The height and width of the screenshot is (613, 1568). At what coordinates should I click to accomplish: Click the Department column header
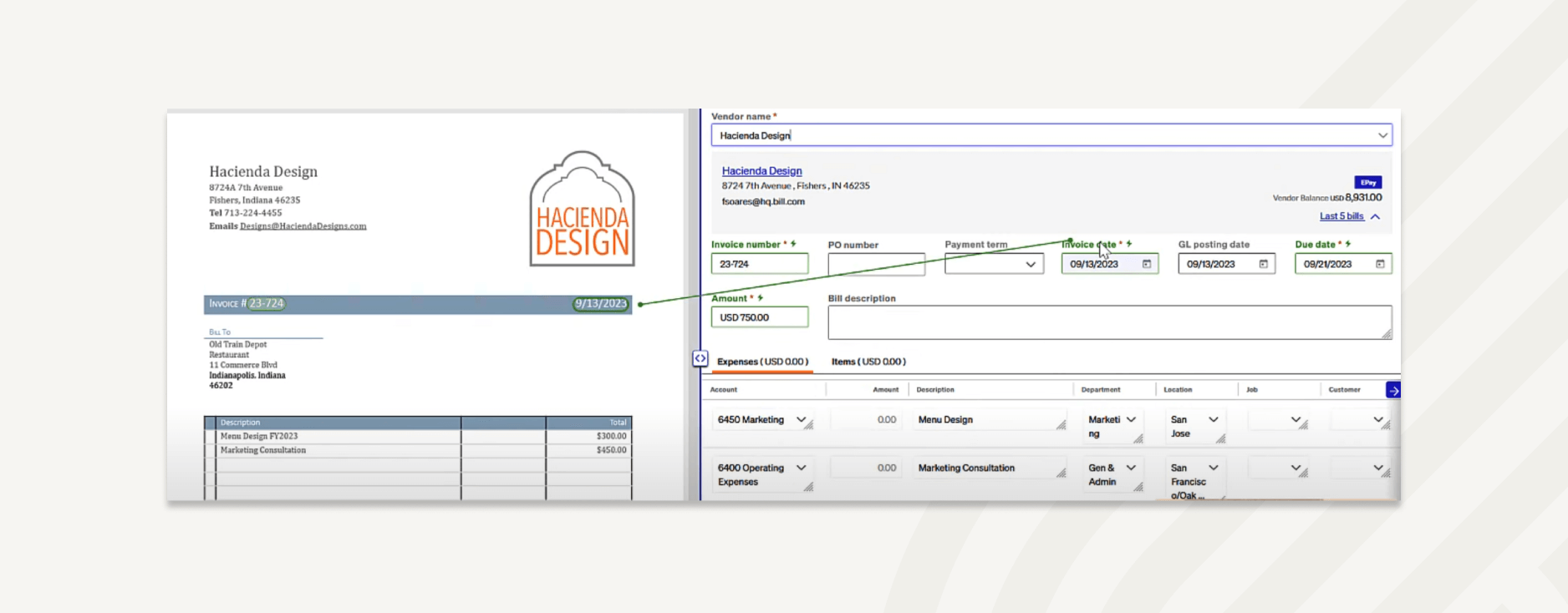coord(1101,390)
